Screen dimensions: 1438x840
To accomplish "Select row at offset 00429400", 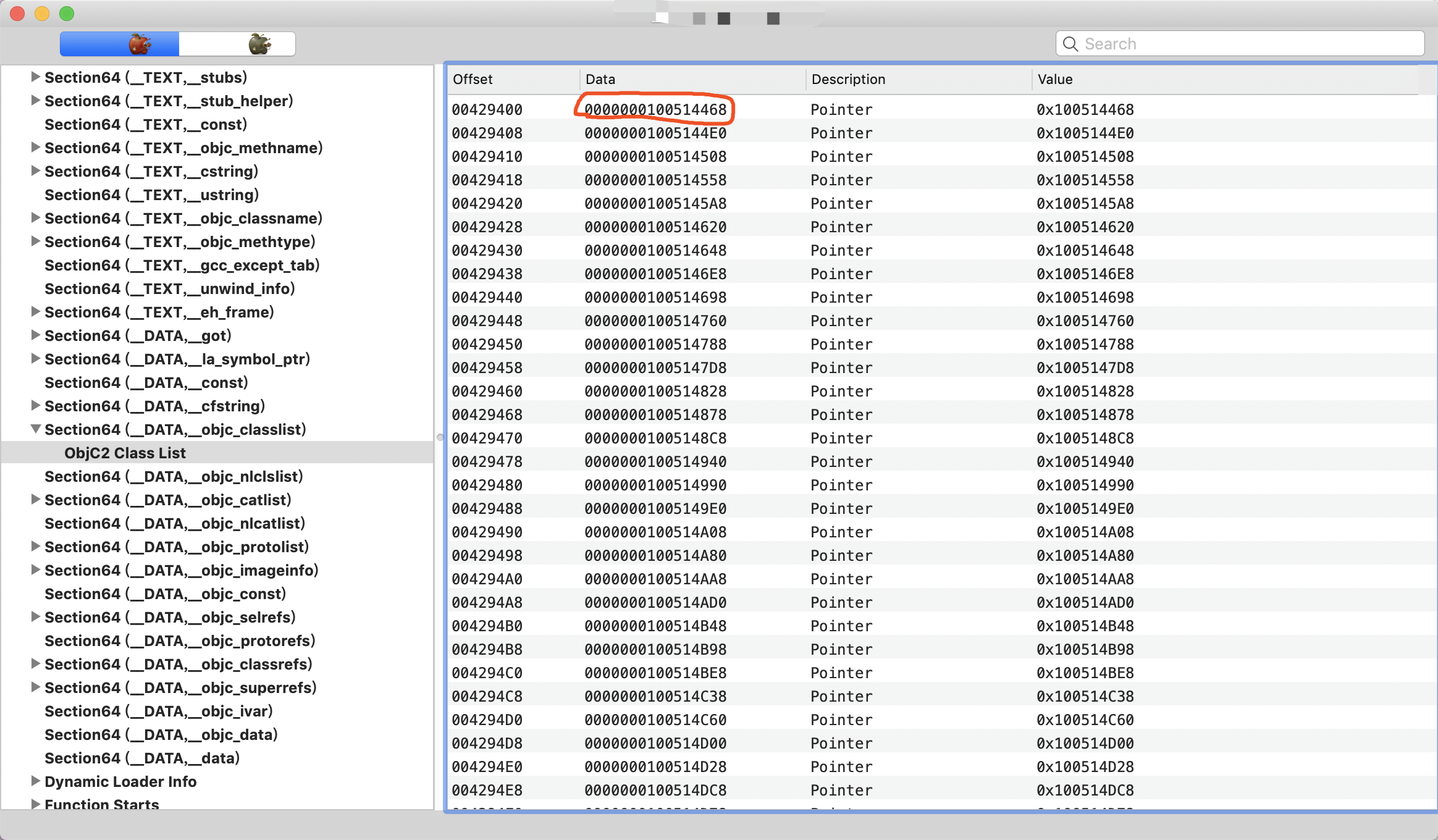I will pos(487,109).
